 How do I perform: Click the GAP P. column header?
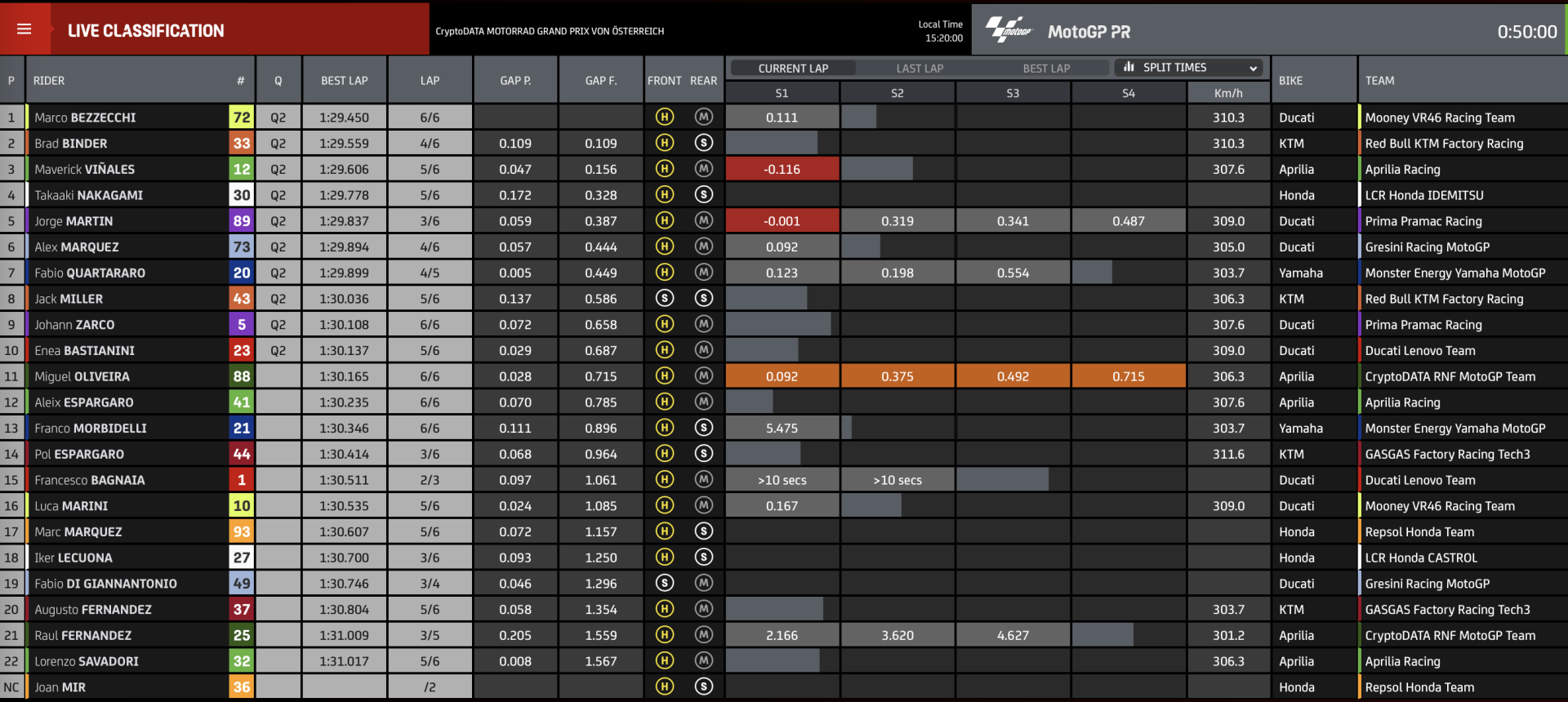tap(515, 81)
